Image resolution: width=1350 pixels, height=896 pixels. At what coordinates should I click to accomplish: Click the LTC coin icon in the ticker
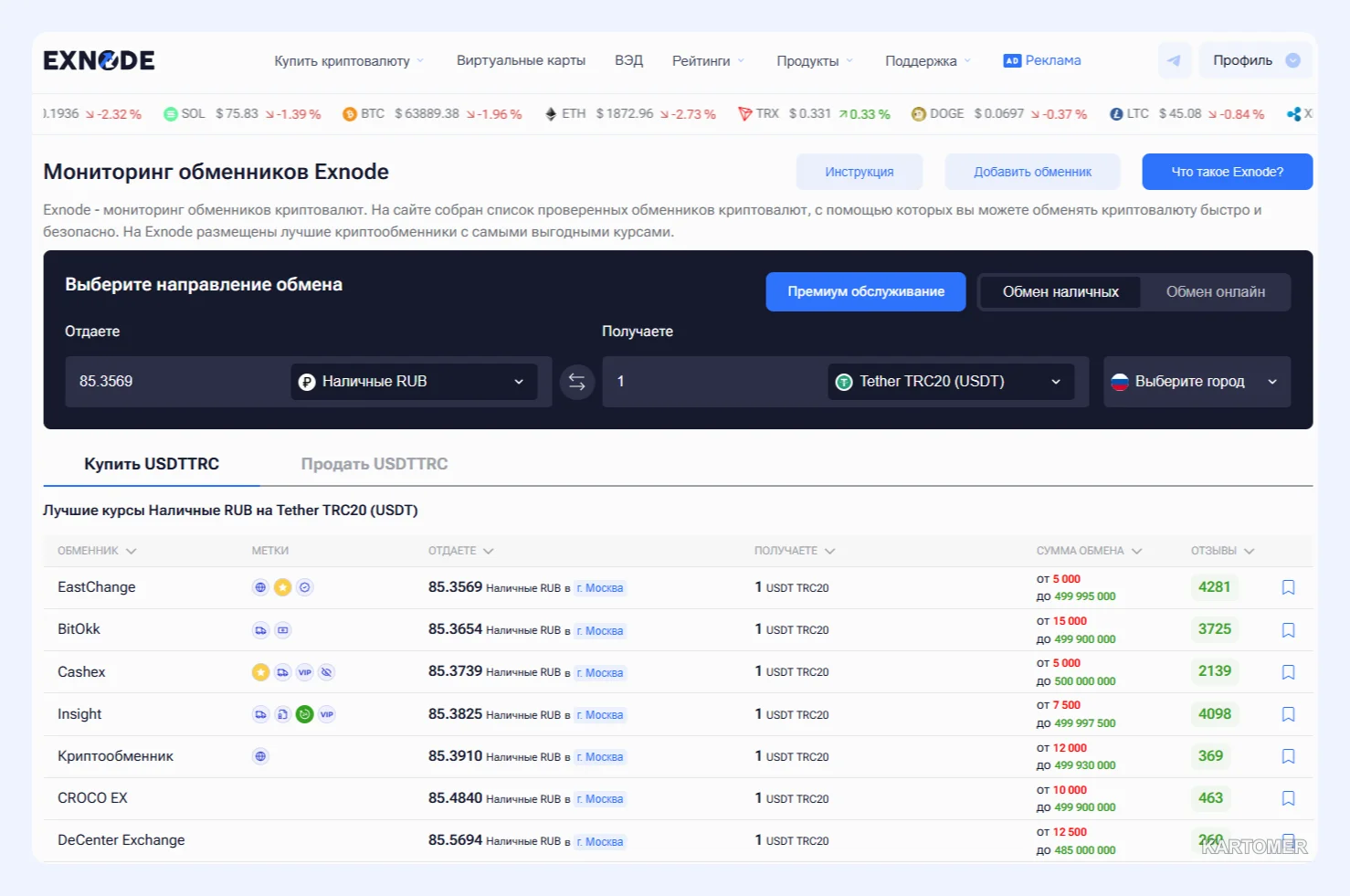point(1116,114)
